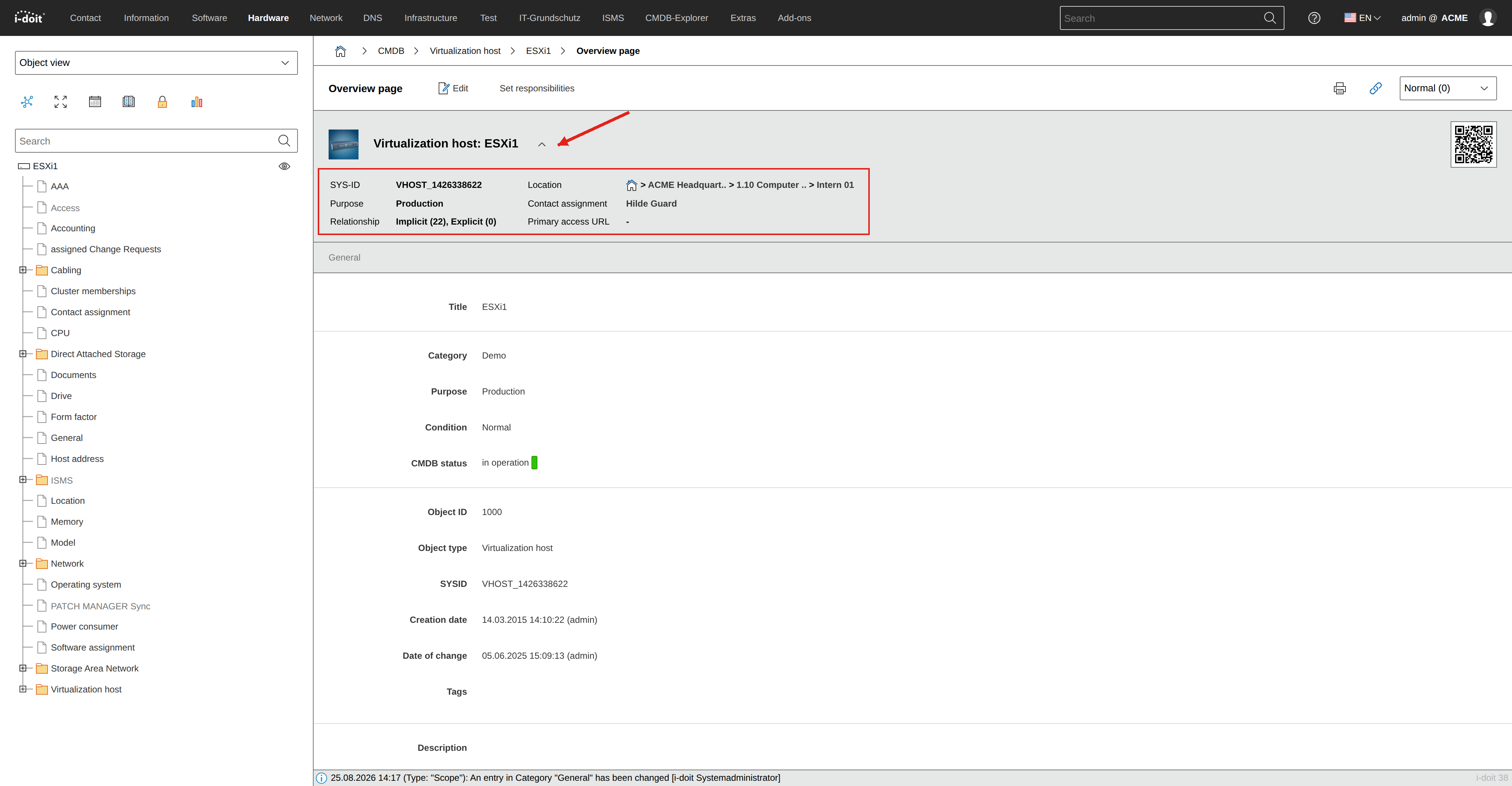1512x786 pixels.
Task: Expand the Virtualization host folder in tree
Action: (23, 690)
